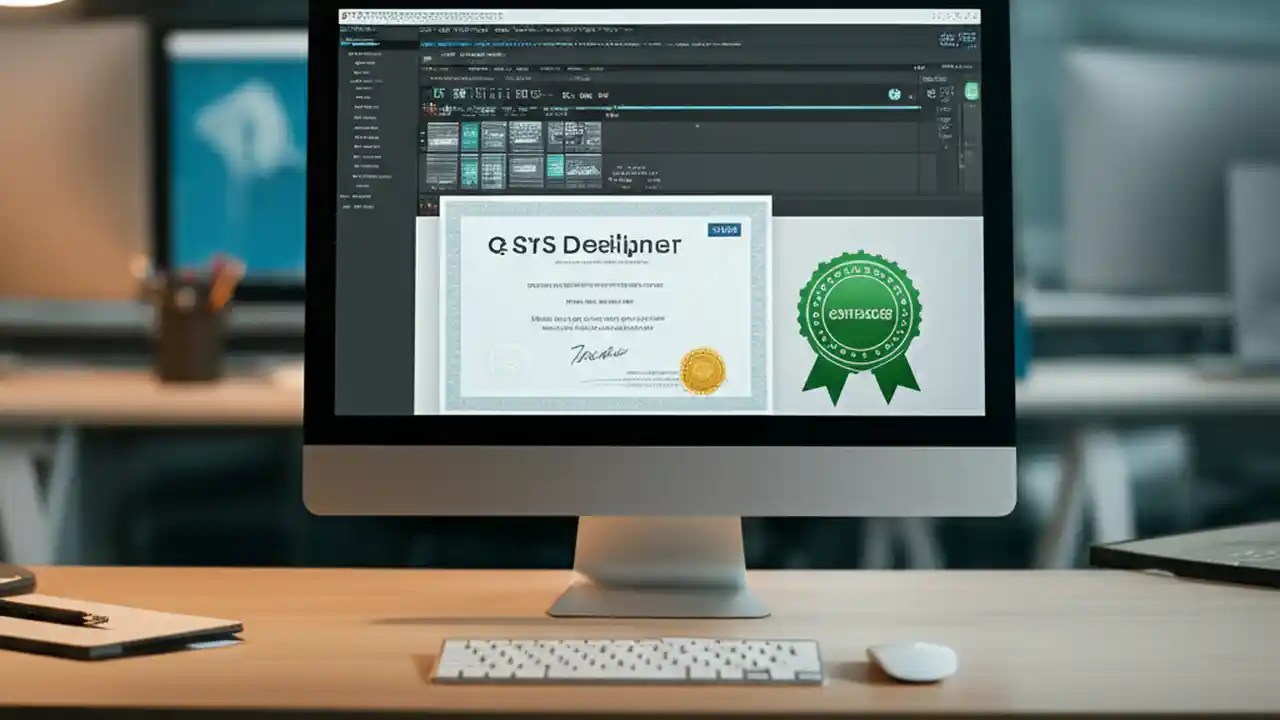The width and height of the screenshot is (1280, 720).
Task: Click the blue SHARE badge on the certificate
Action: coord(723,229)
